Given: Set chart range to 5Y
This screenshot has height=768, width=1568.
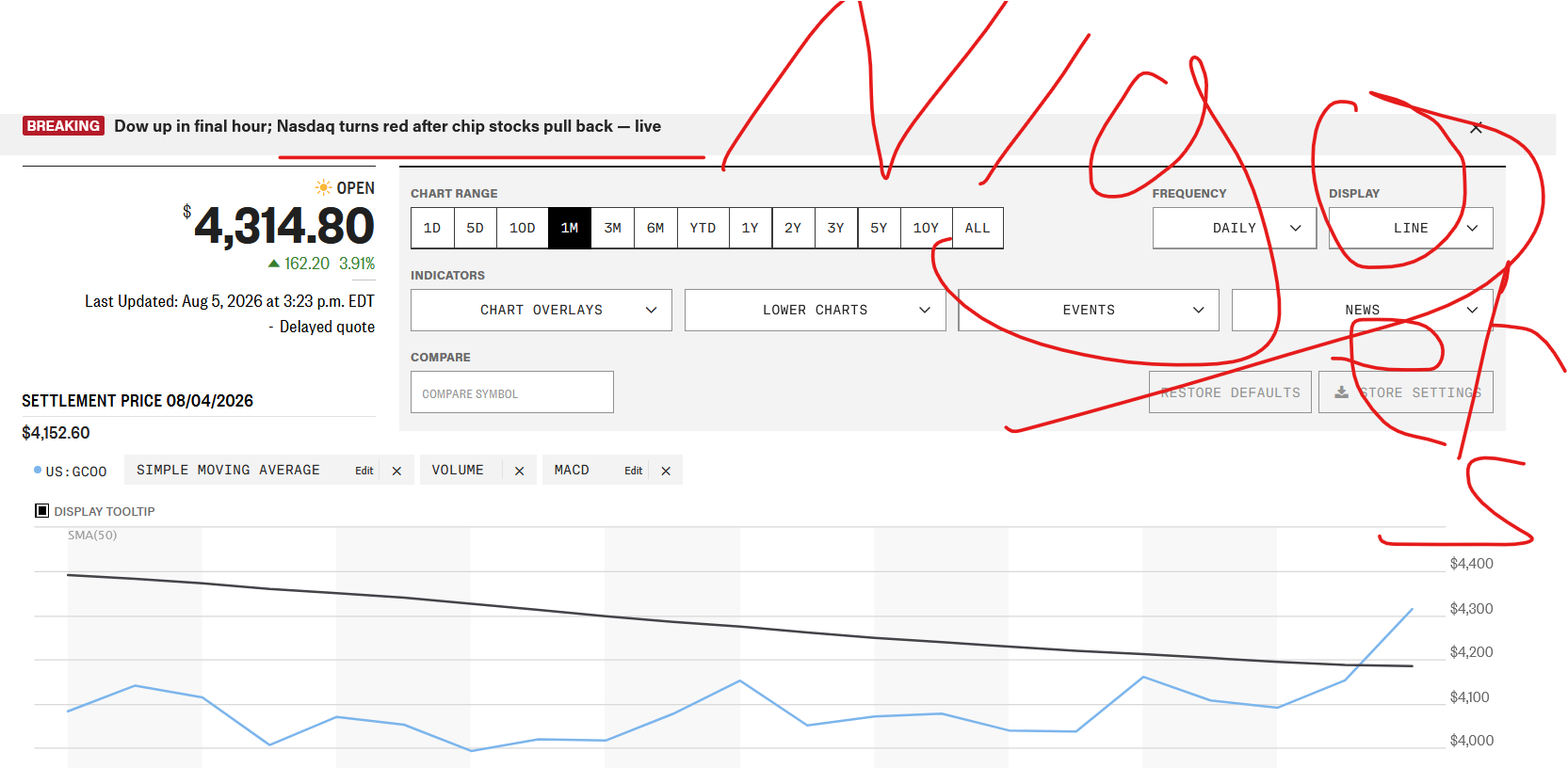Looking at the screenshot, I should coord(879,228).
